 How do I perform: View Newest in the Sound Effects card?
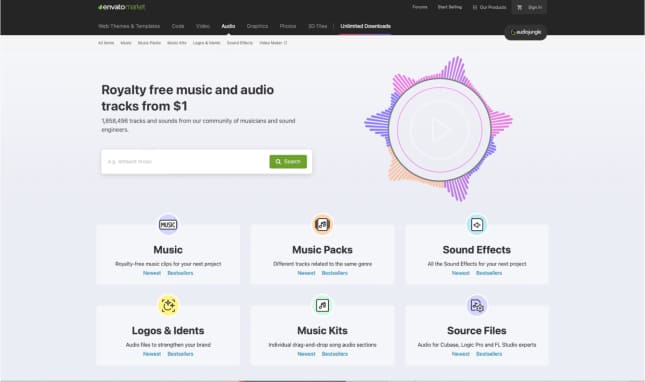click(x=461, y=273)
